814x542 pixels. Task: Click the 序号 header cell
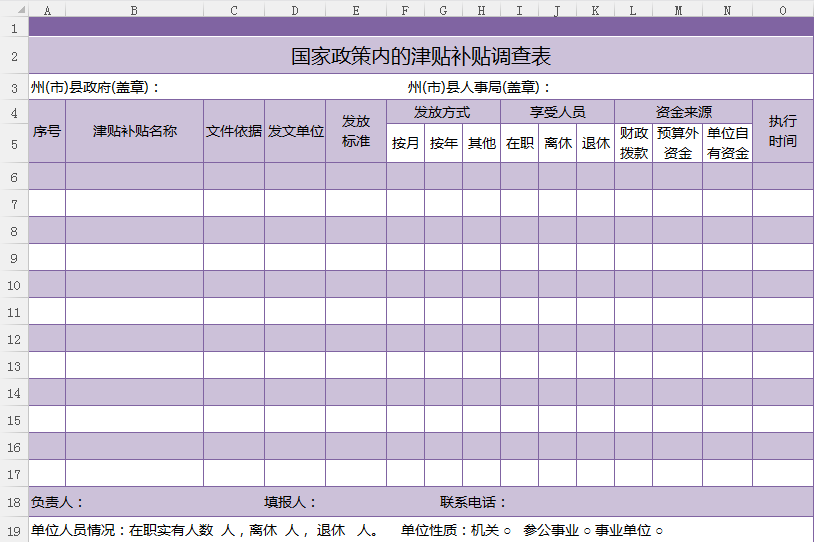pos(47,131)
